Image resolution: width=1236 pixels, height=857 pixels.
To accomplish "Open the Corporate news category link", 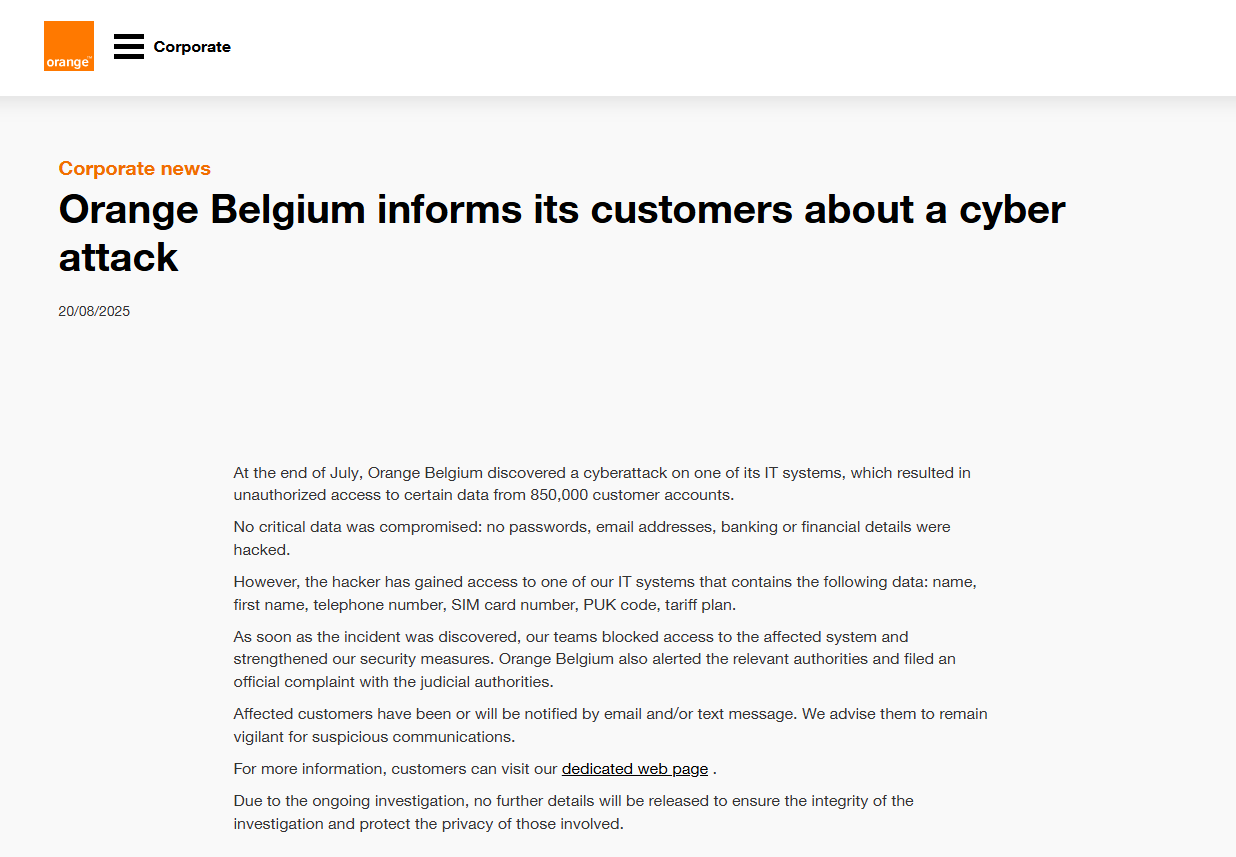I will pyautogui.click(x=135, y=168).
